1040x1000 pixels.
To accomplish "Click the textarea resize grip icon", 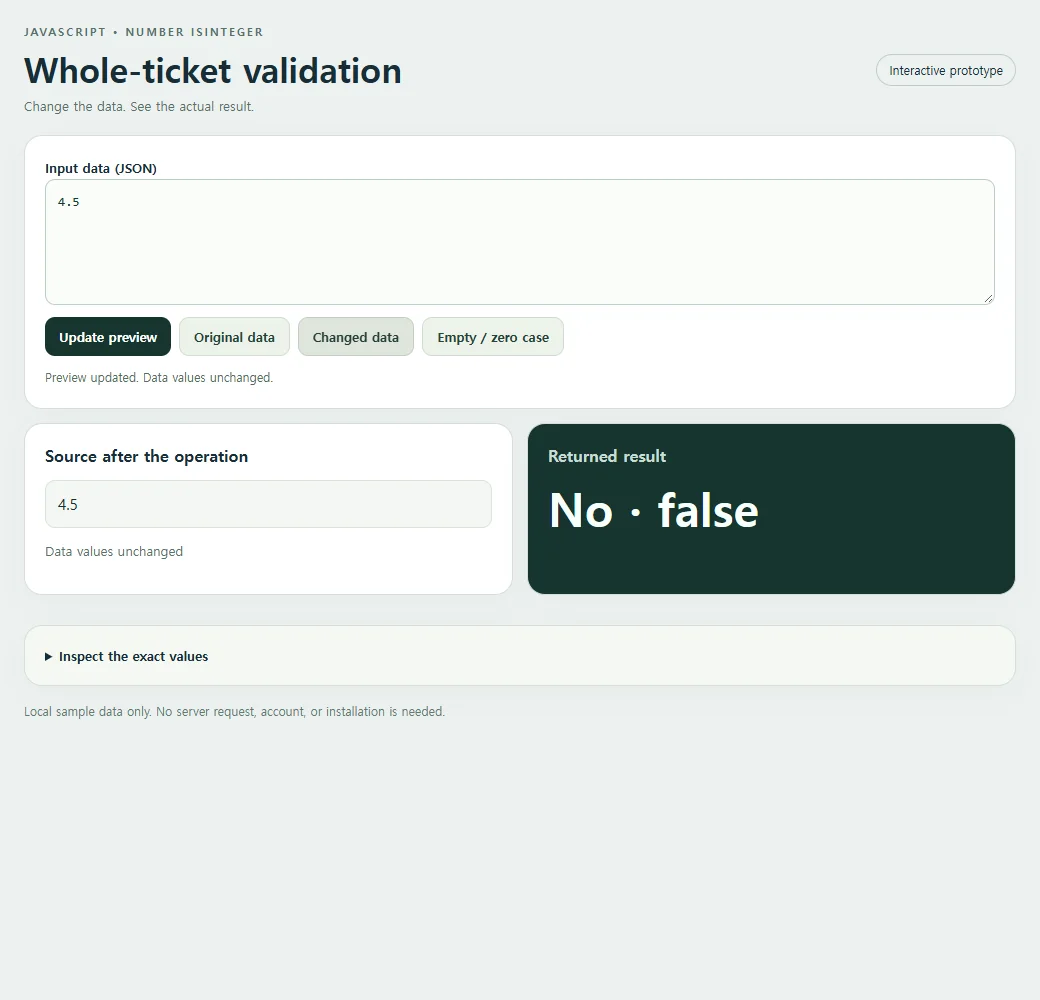I will 988,298.
